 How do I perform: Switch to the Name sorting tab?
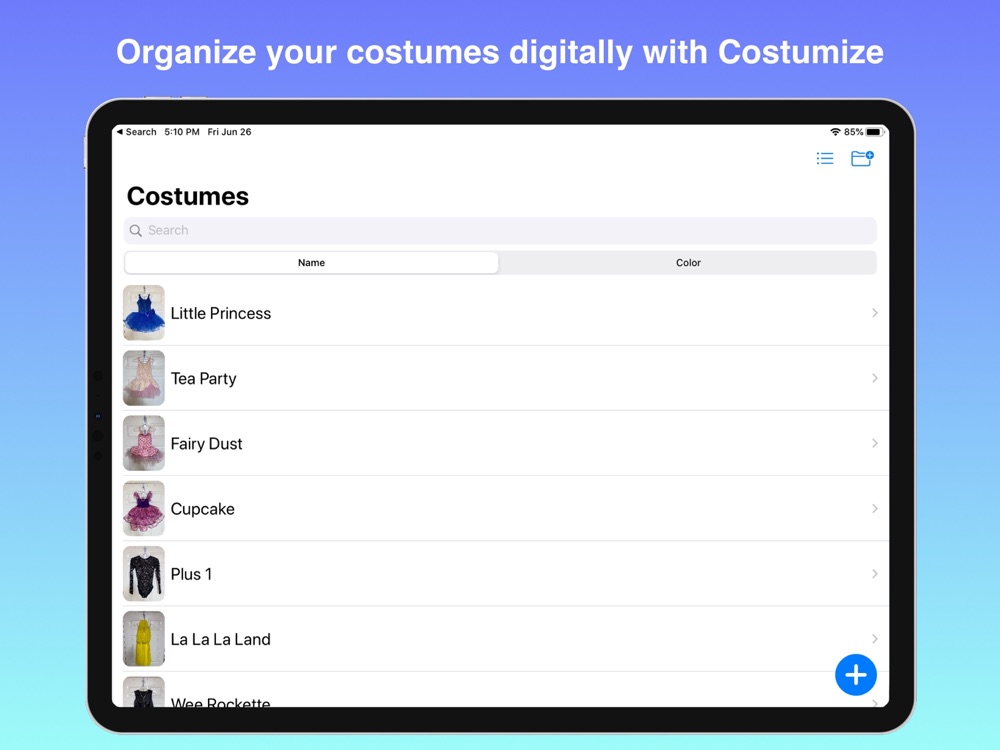pyautogui.click(x=311, y=263)
